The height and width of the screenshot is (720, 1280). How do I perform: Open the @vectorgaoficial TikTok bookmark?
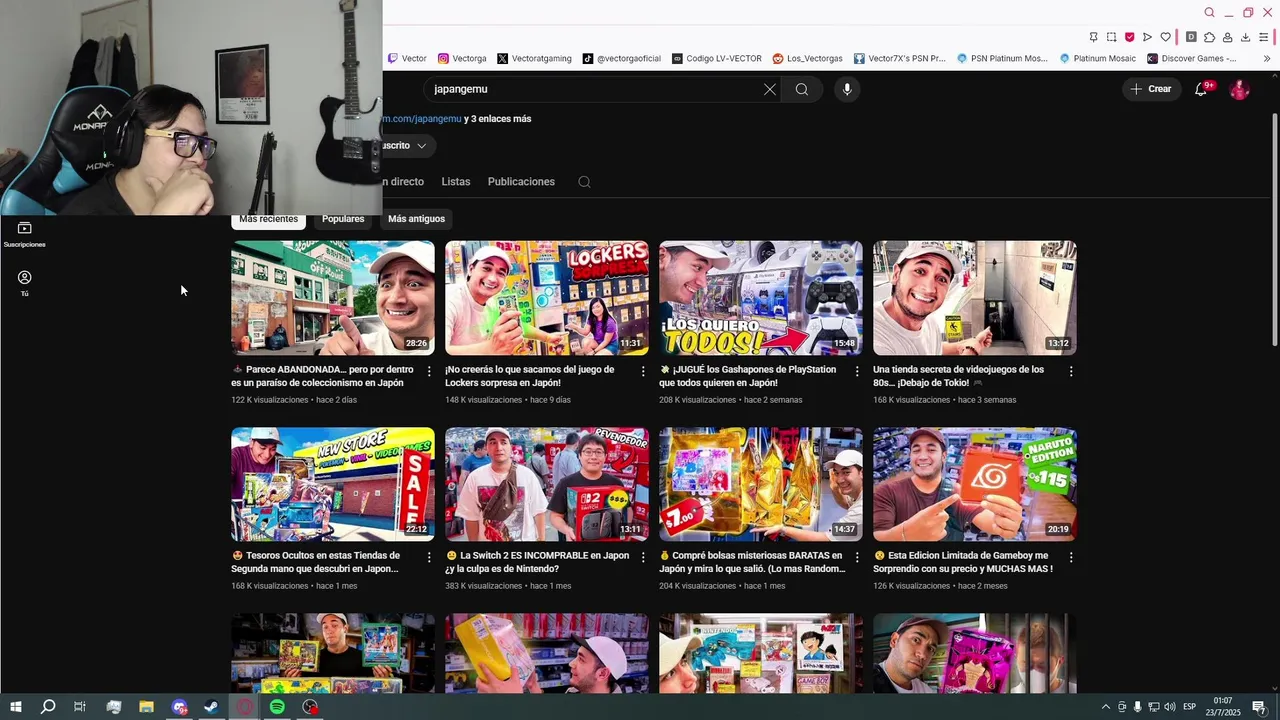(622, 58)
